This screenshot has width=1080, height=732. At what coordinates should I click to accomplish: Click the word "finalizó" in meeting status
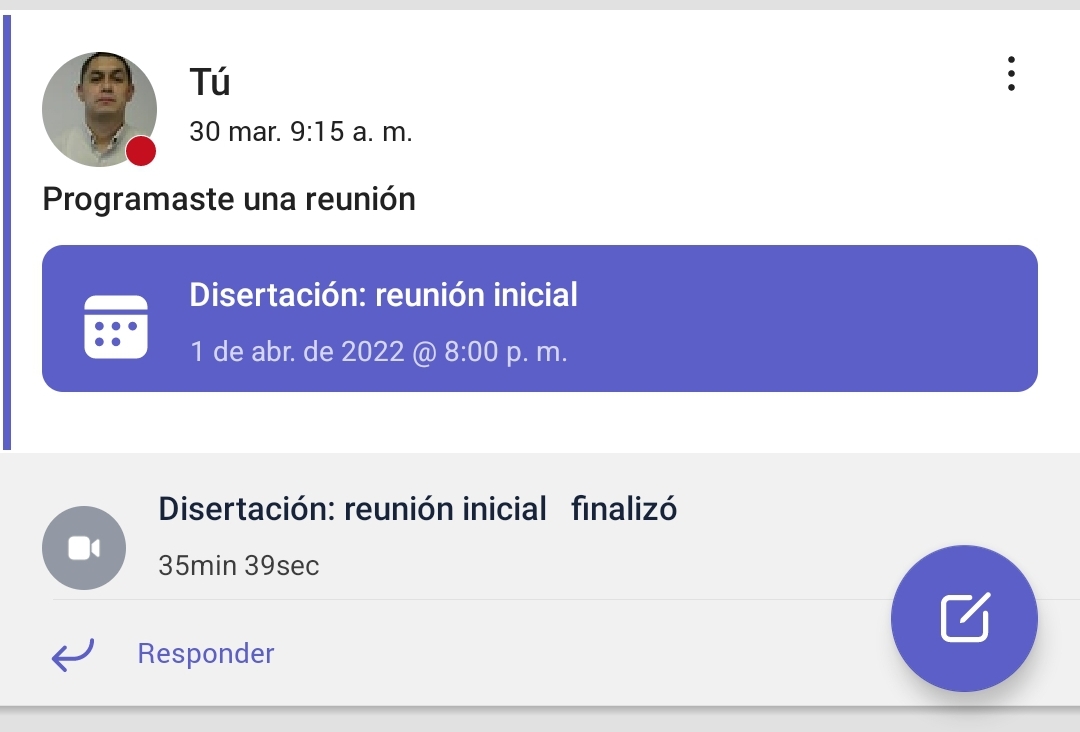pyautogui.click(x=624, y=510)
